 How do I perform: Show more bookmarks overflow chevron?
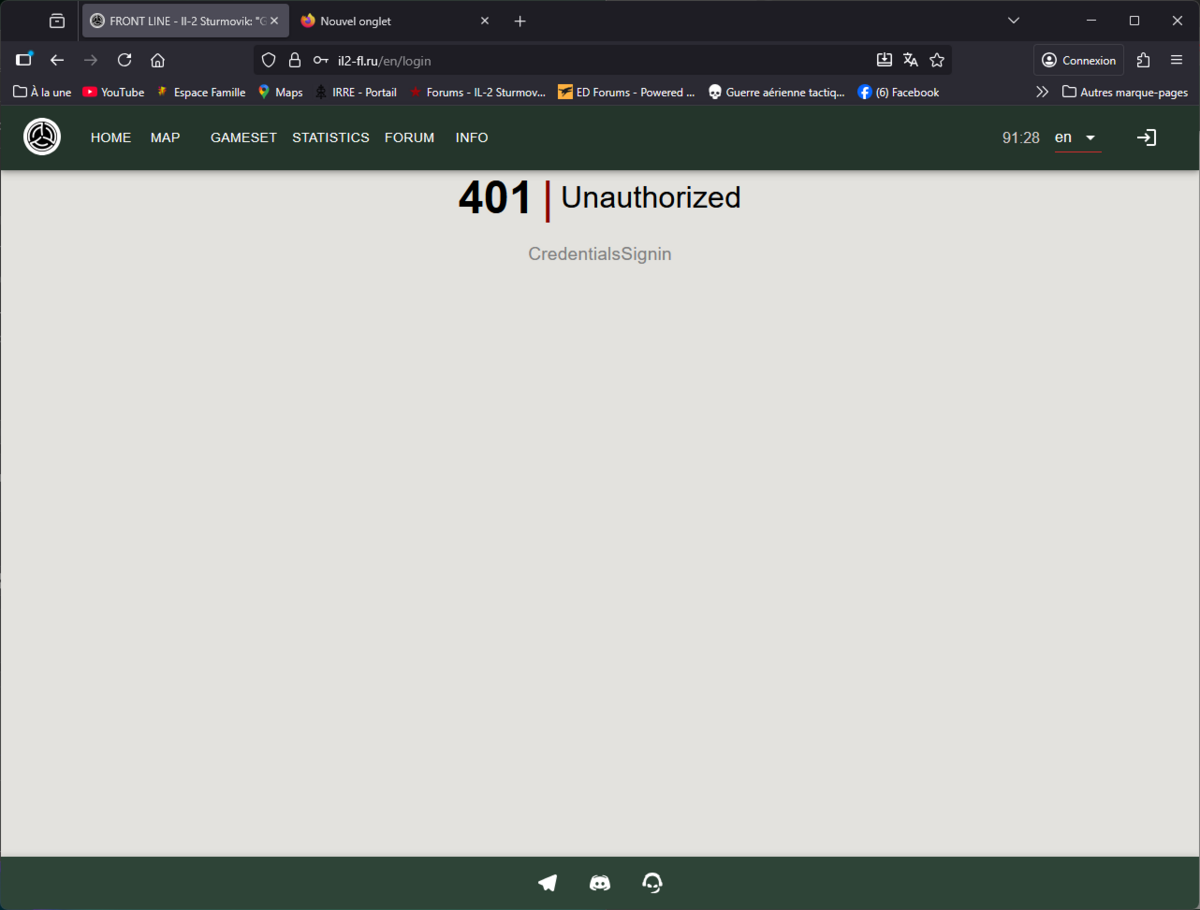click(x=1042, y=92)
